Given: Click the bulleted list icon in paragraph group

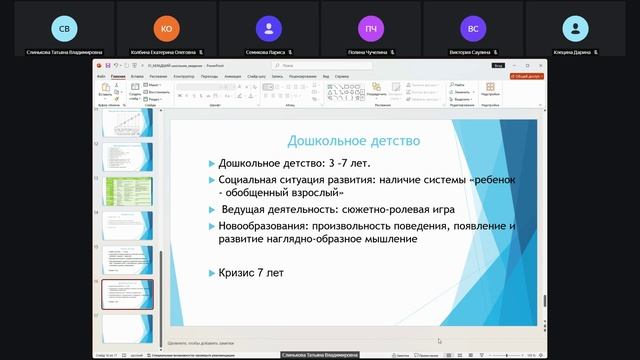Looking at the screenshot, I should (x=267, y=87).
